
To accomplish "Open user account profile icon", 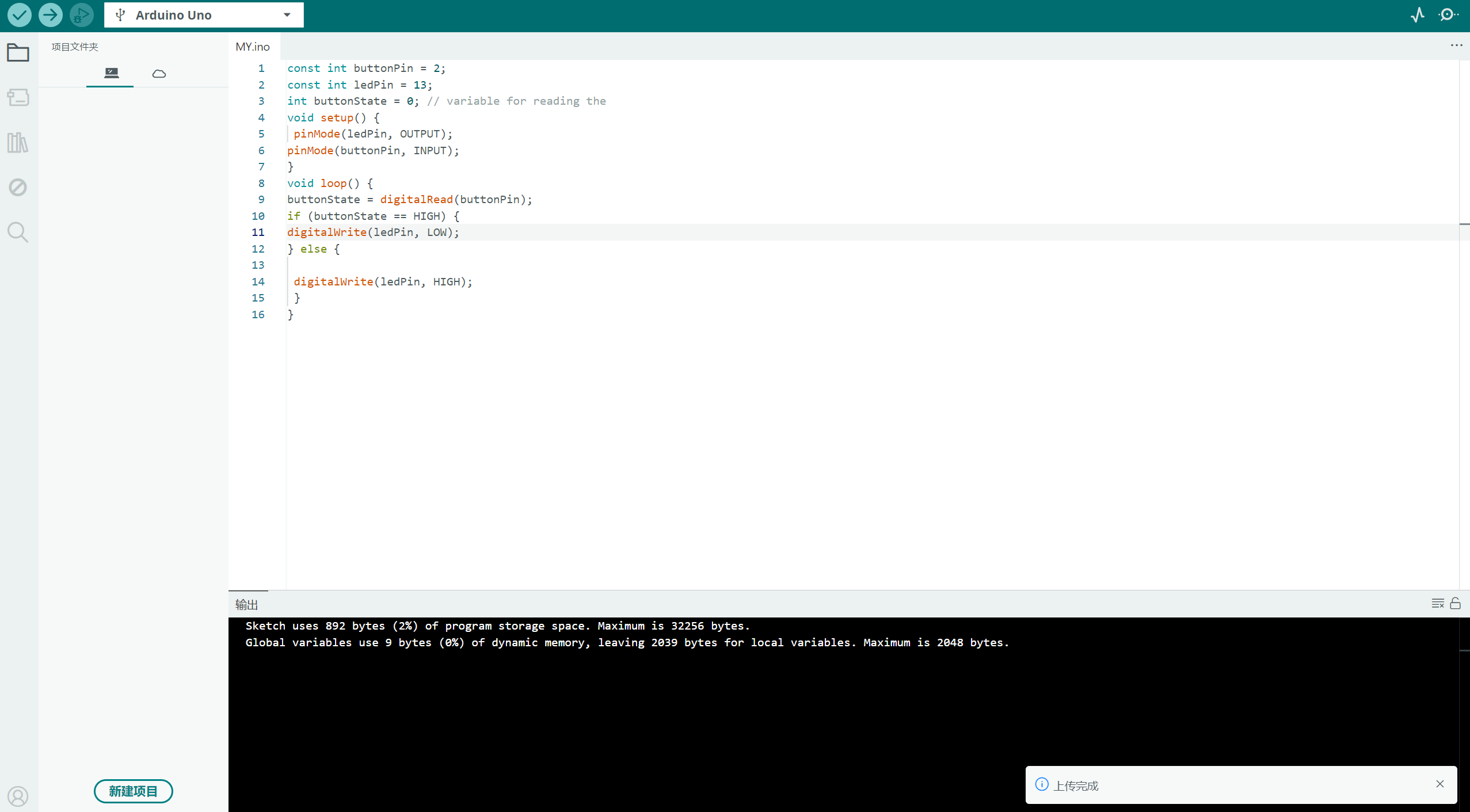I will coord(18,796).
